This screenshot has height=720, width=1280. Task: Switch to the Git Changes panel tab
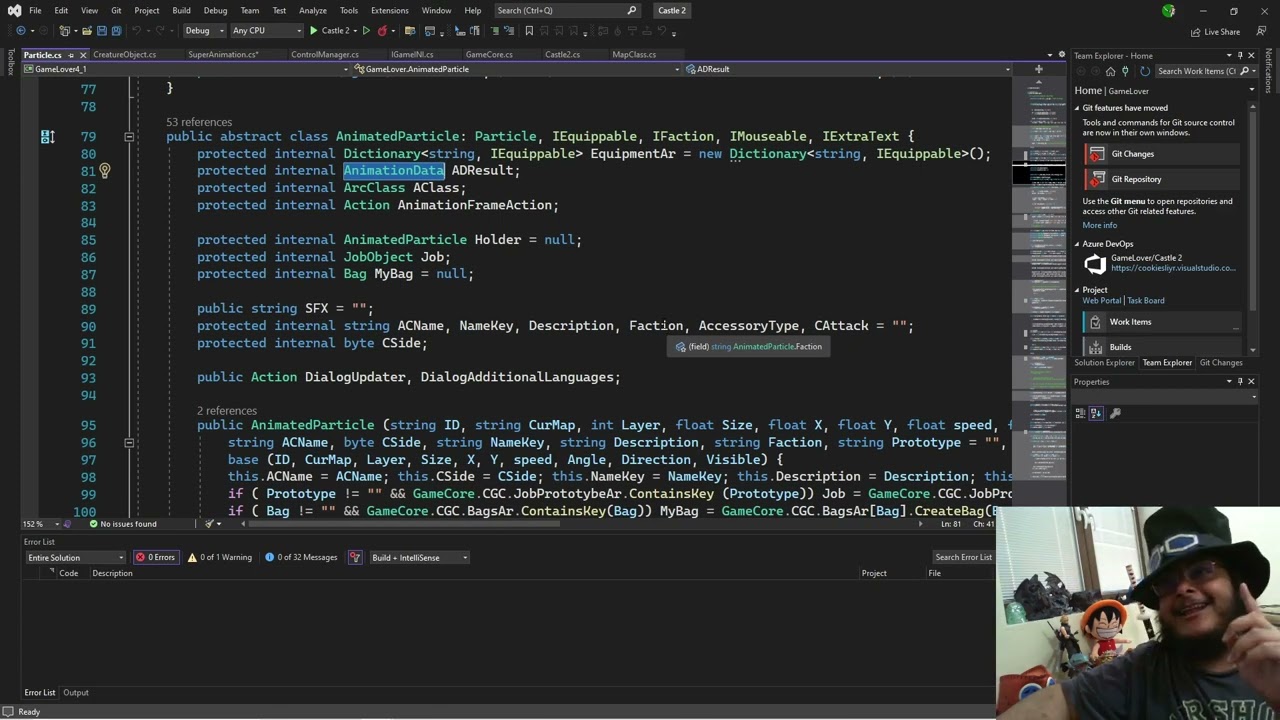pos(1221,363)
